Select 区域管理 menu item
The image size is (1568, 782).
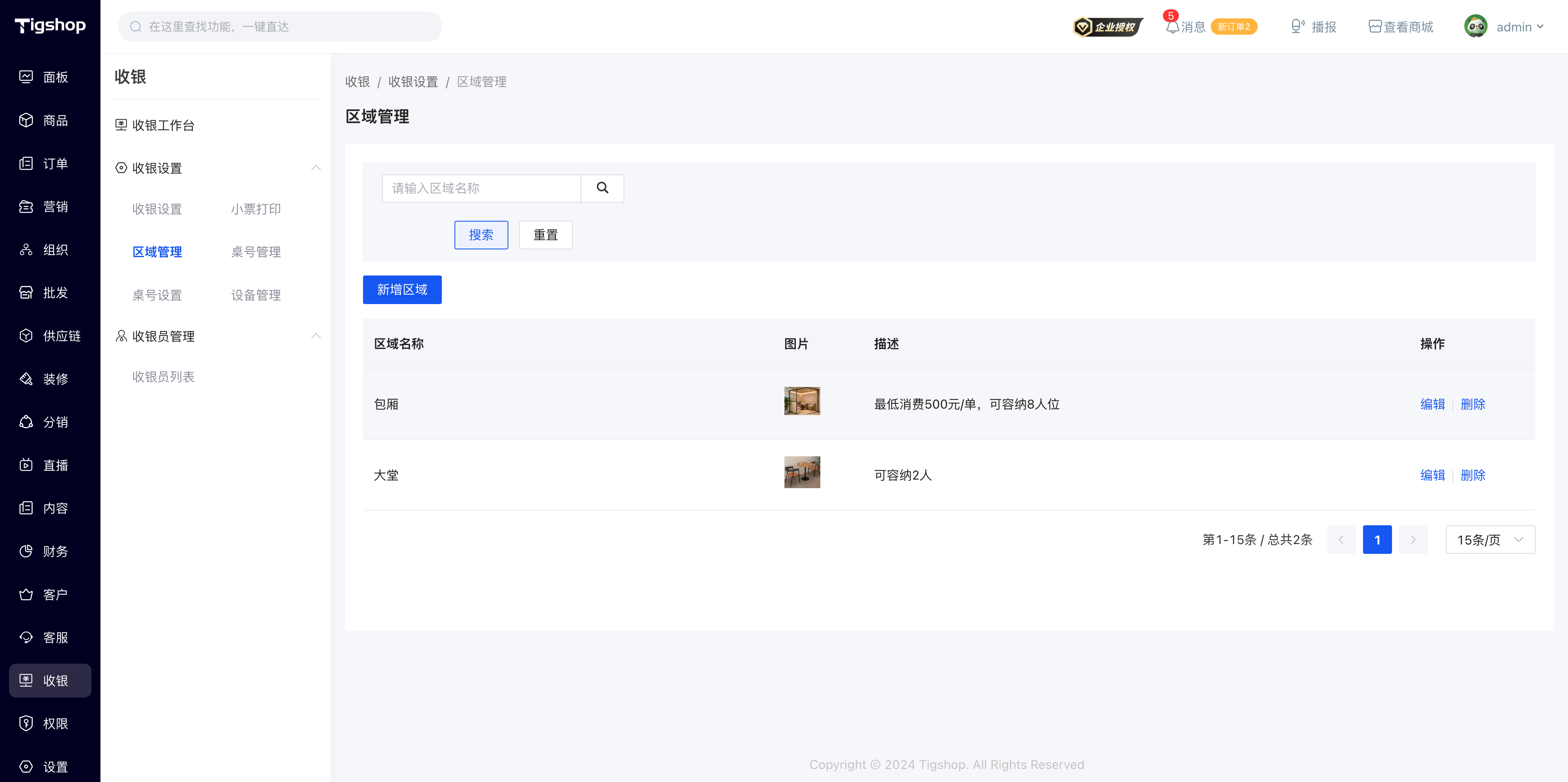click(x=157, y=252)
